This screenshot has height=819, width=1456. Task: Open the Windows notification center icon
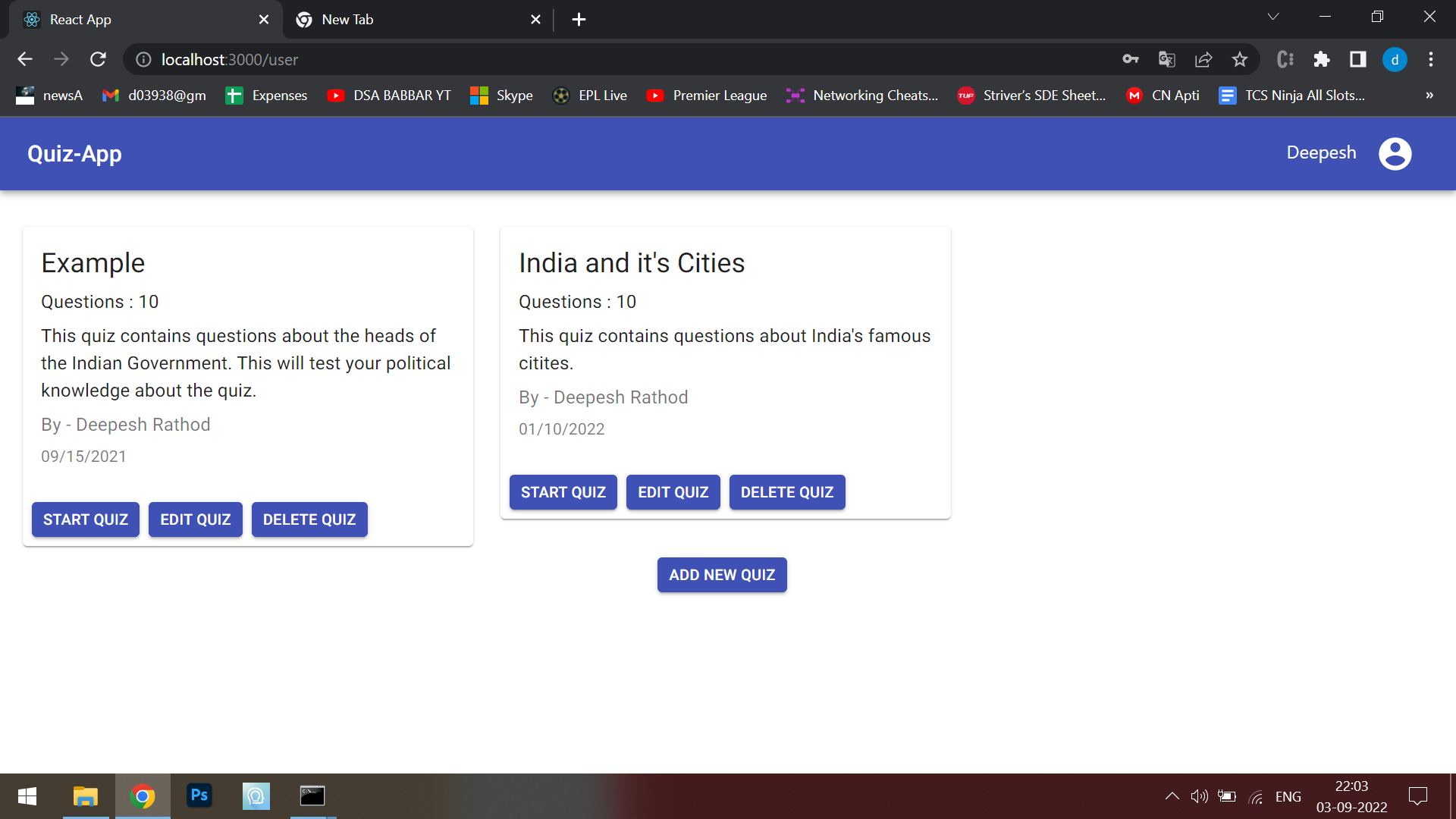pos(1418,796)
